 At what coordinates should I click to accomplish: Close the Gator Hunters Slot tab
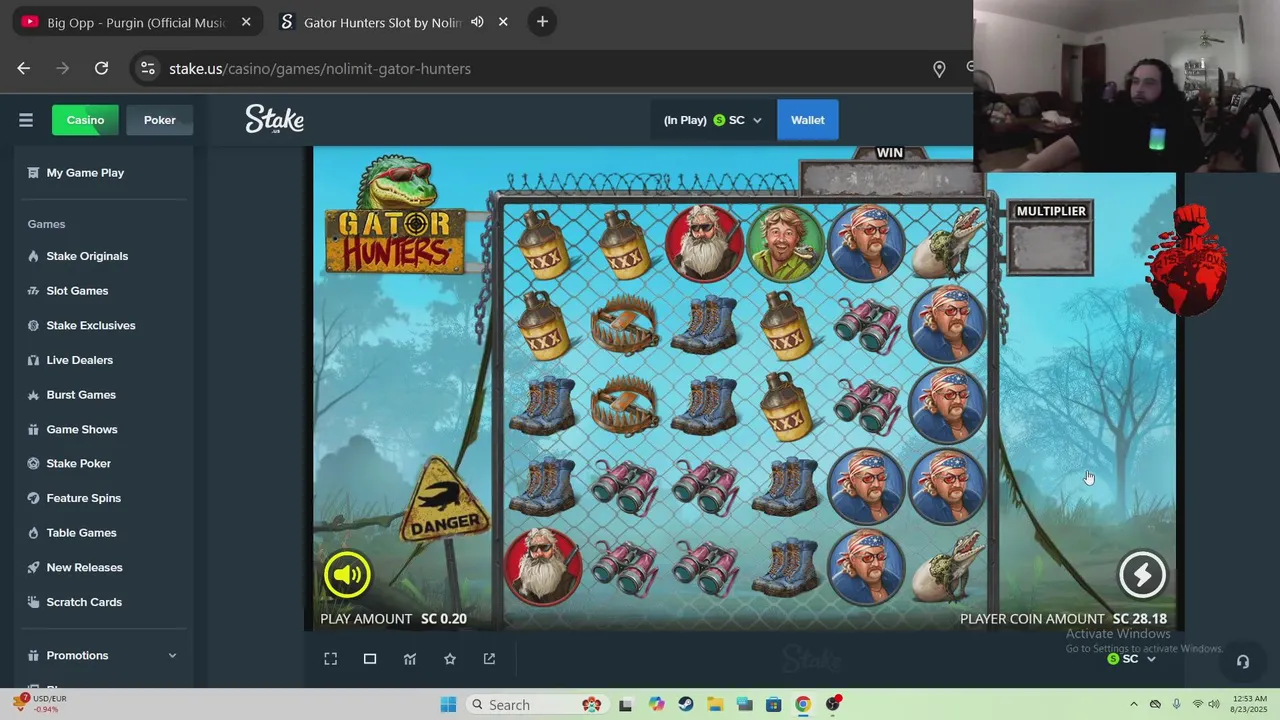click(503, 22)
